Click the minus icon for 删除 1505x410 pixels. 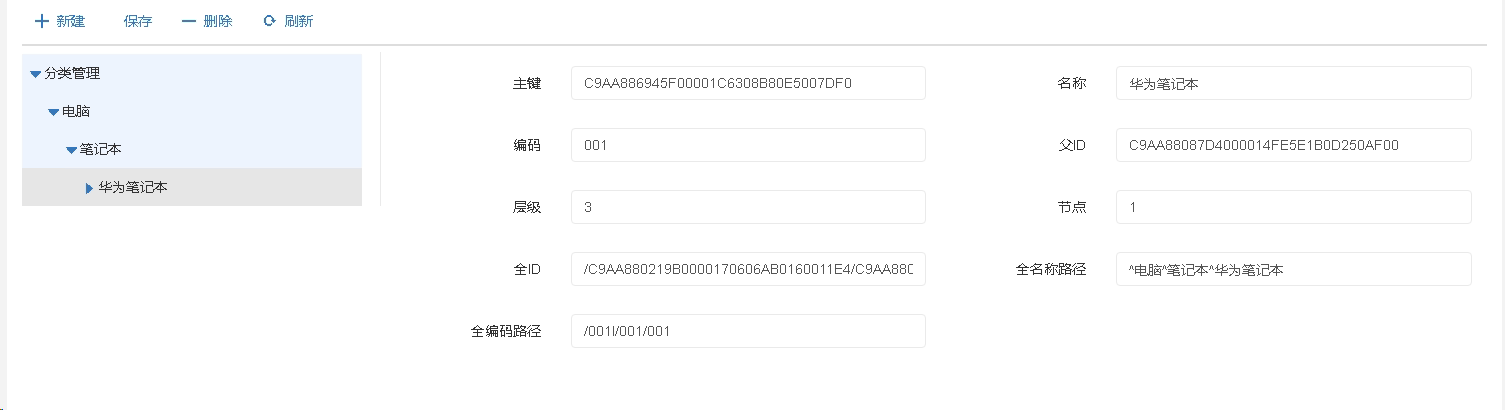tap(189, 21)
